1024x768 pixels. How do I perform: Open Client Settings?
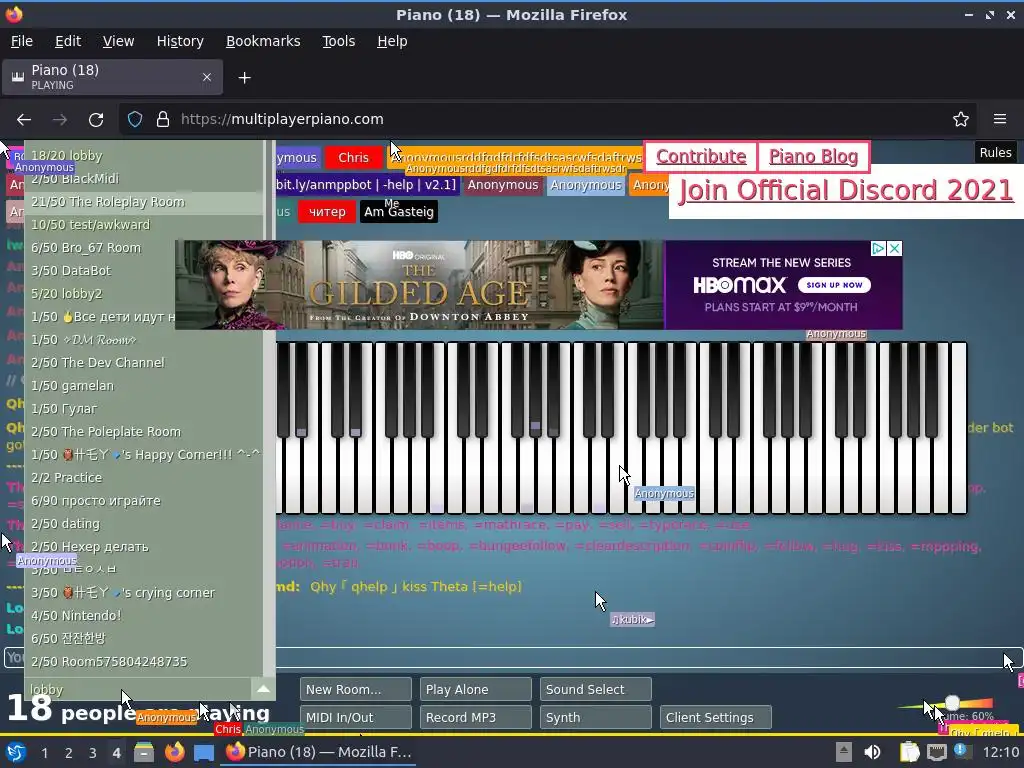pyautogui.click(x=716, y=718)
